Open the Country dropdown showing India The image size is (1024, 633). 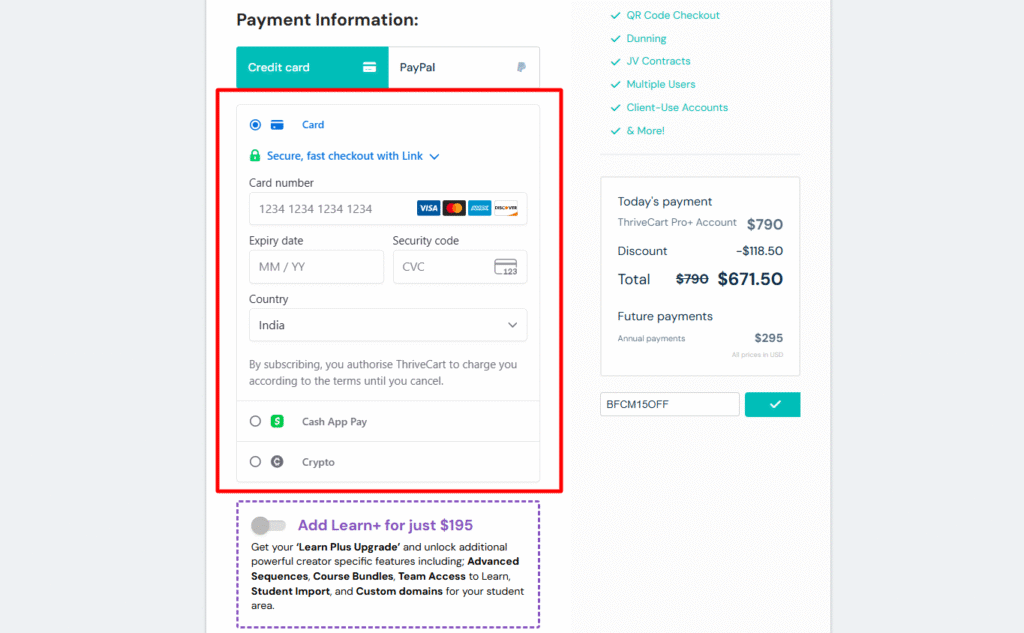tap(388, 325)
